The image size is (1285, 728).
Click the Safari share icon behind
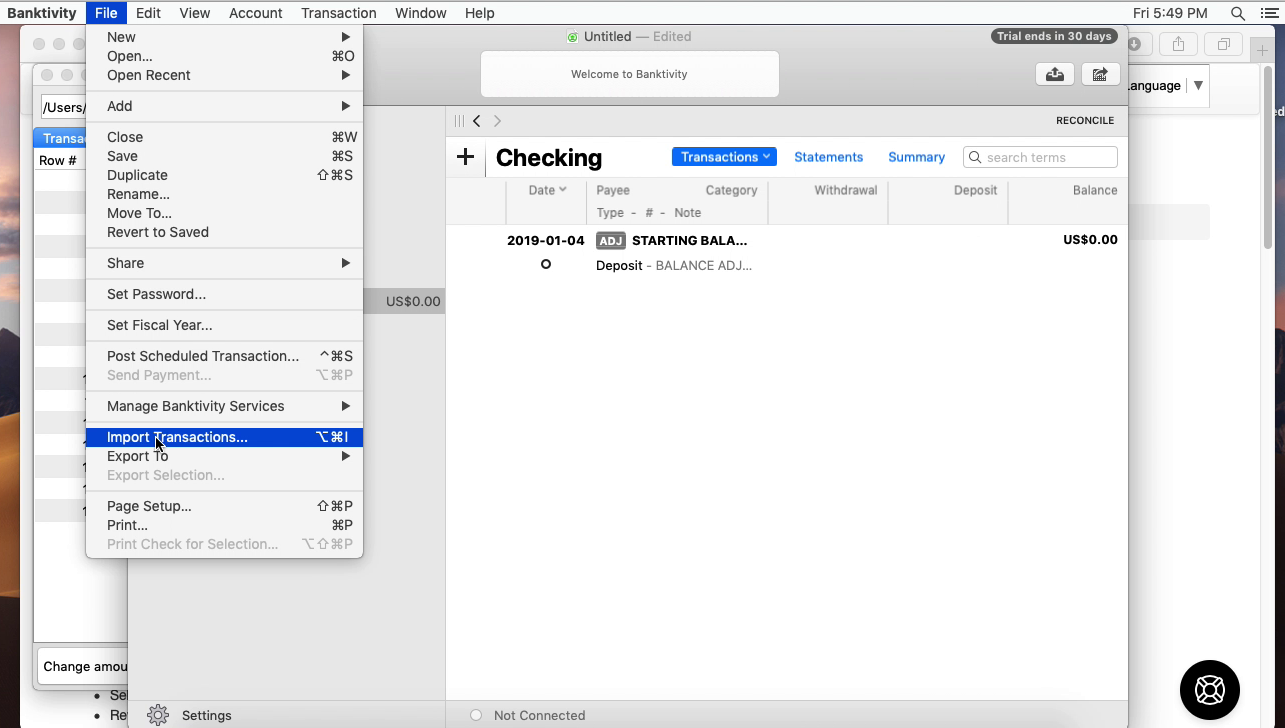coord(1178,44)
